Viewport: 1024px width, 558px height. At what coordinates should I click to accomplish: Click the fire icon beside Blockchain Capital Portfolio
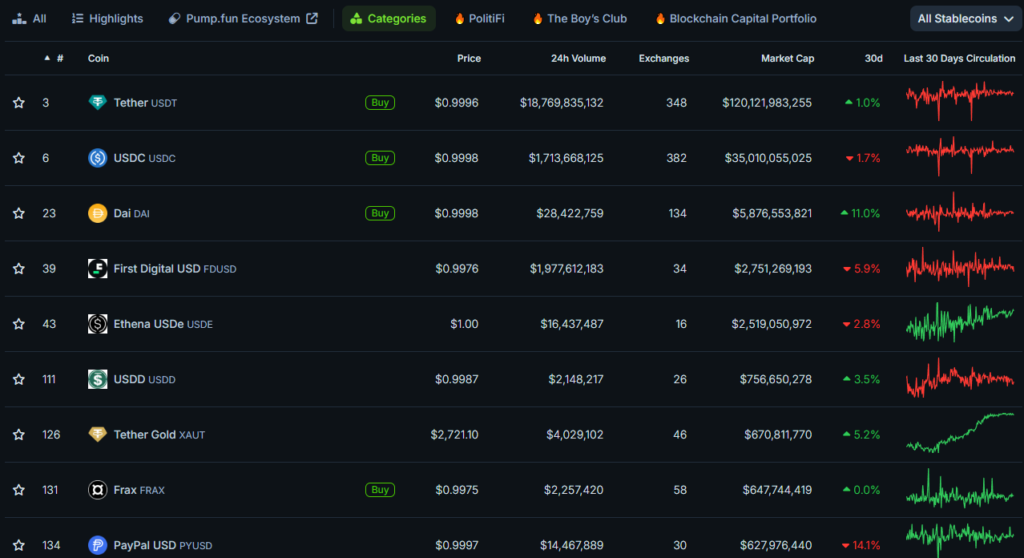[660, 19]
